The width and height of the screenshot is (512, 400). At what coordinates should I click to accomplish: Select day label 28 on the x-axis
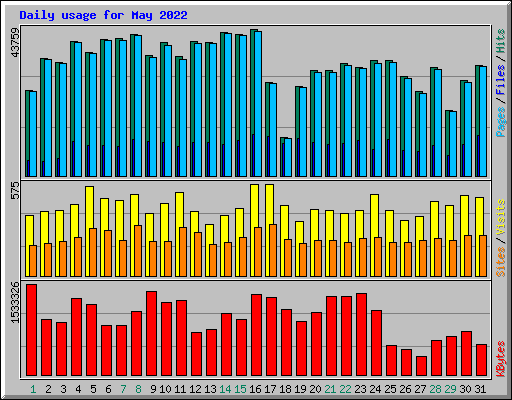pos(435,389)
